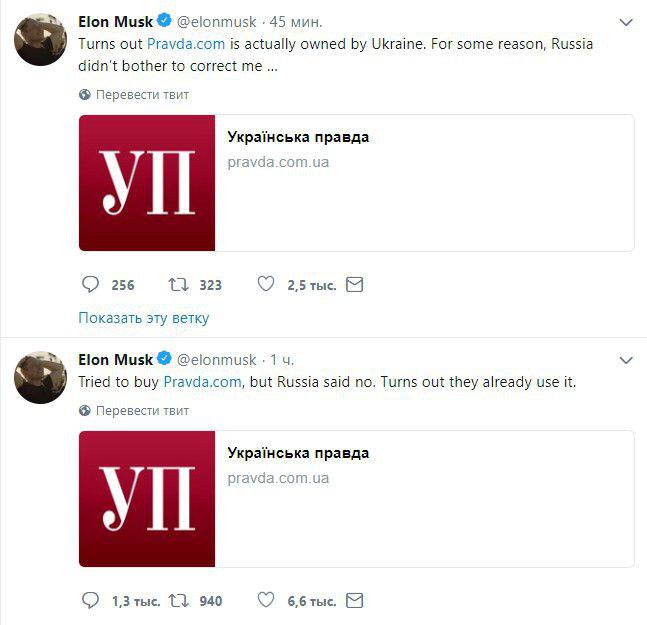647x625 pixels.
Task: Like the second tweet with 6,6 тыс. likes
Action: point(266,601)
